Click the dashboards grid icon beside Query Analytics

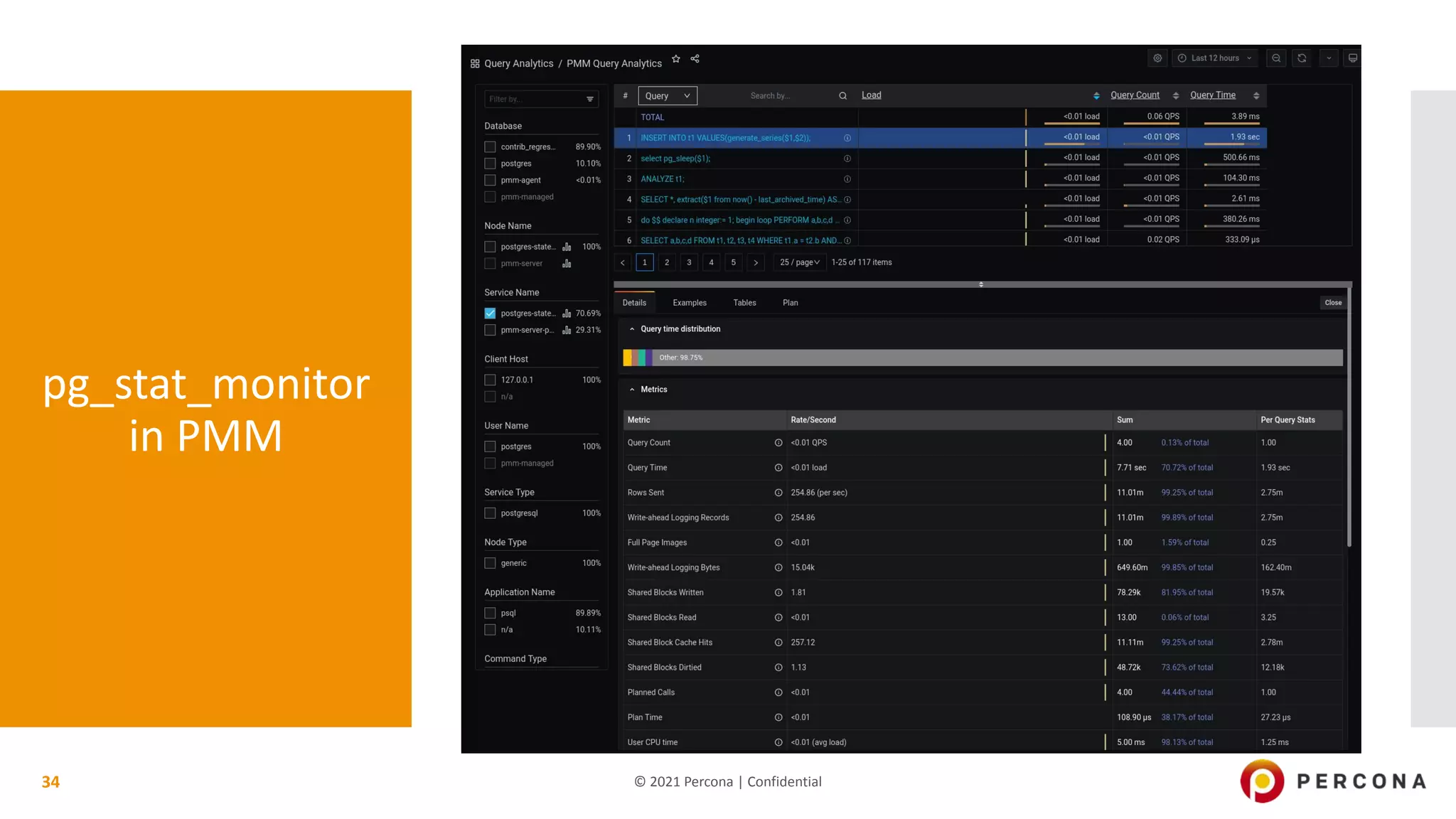(475, 63)
